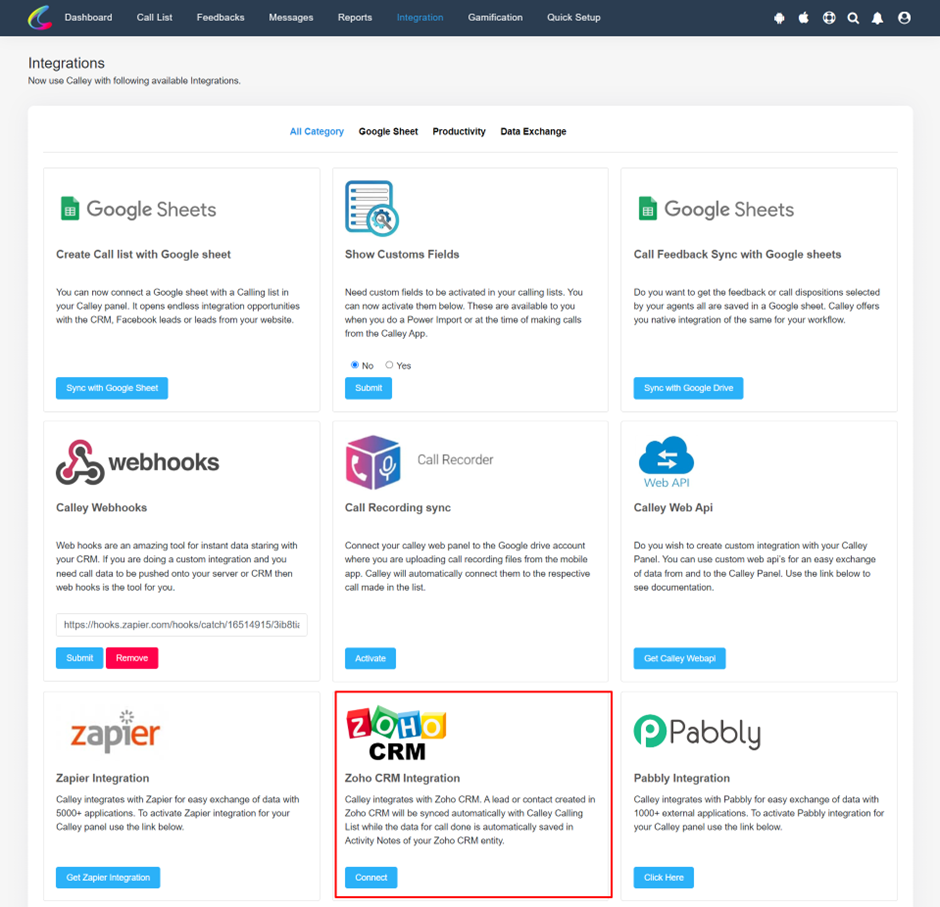Switch to the Productivity tab
Screen dimensions: 940x907
pos(459,131)
